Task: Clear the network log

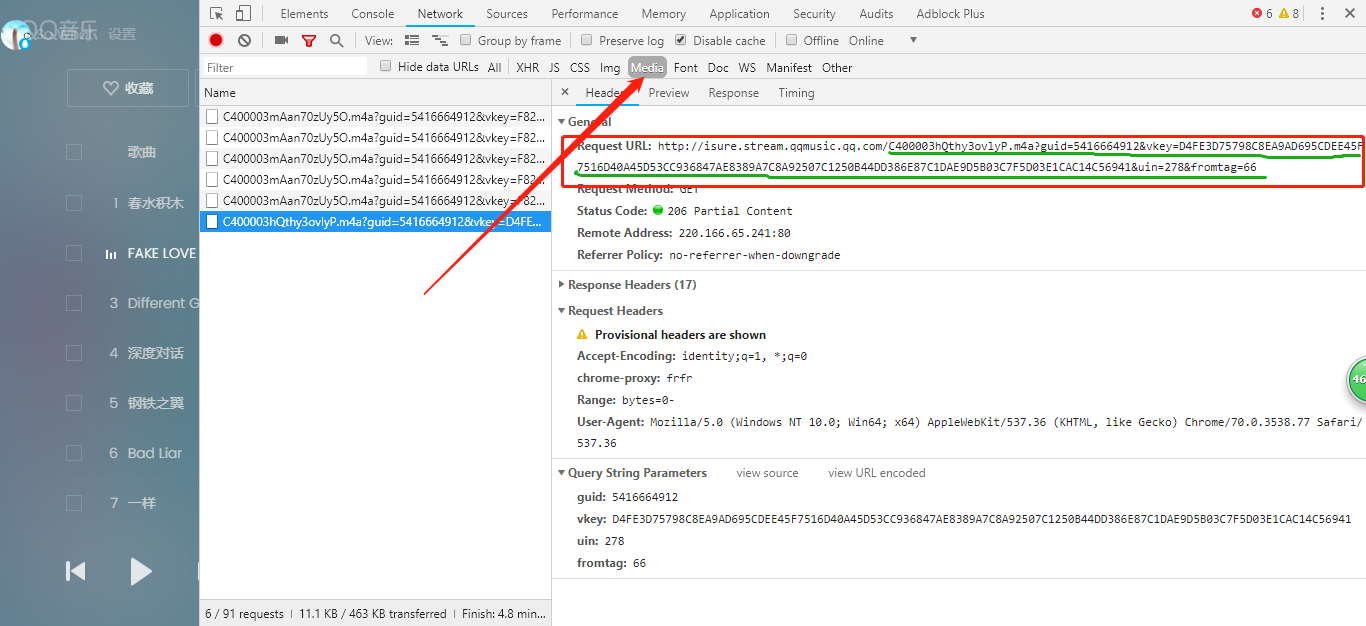Action: click(244, 40)
